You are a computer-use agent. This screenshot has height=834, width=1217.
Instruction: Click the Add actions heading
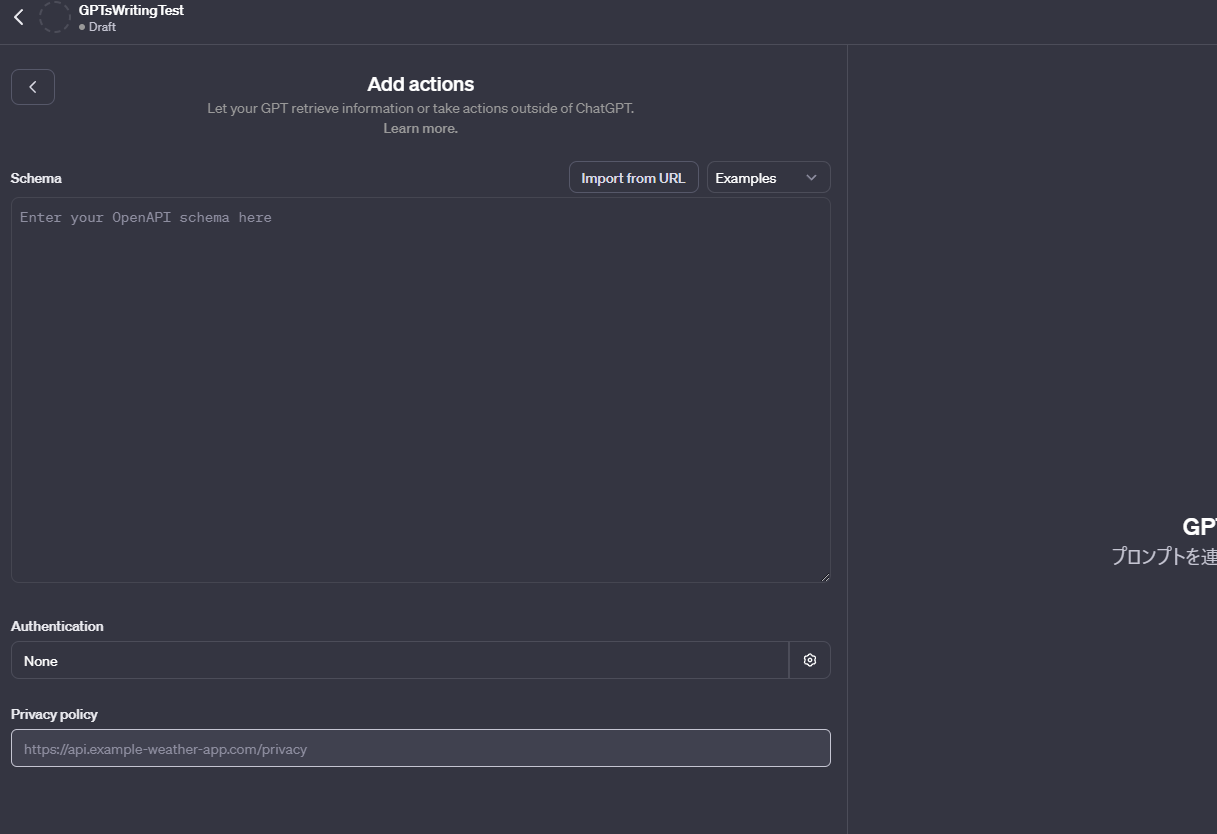[x=420, y=84]
